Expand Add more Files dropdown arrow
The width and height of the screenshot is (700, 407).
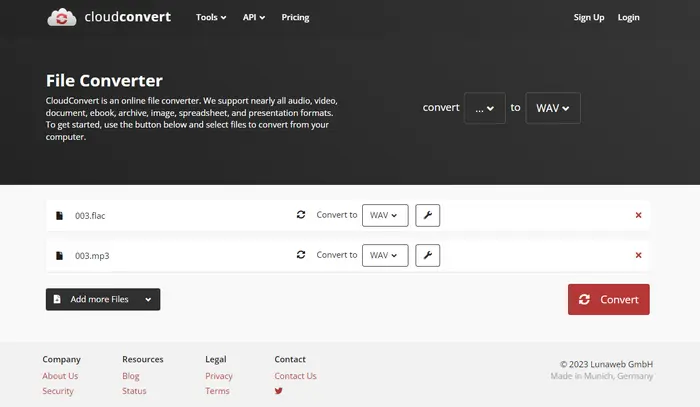(148, 299)
